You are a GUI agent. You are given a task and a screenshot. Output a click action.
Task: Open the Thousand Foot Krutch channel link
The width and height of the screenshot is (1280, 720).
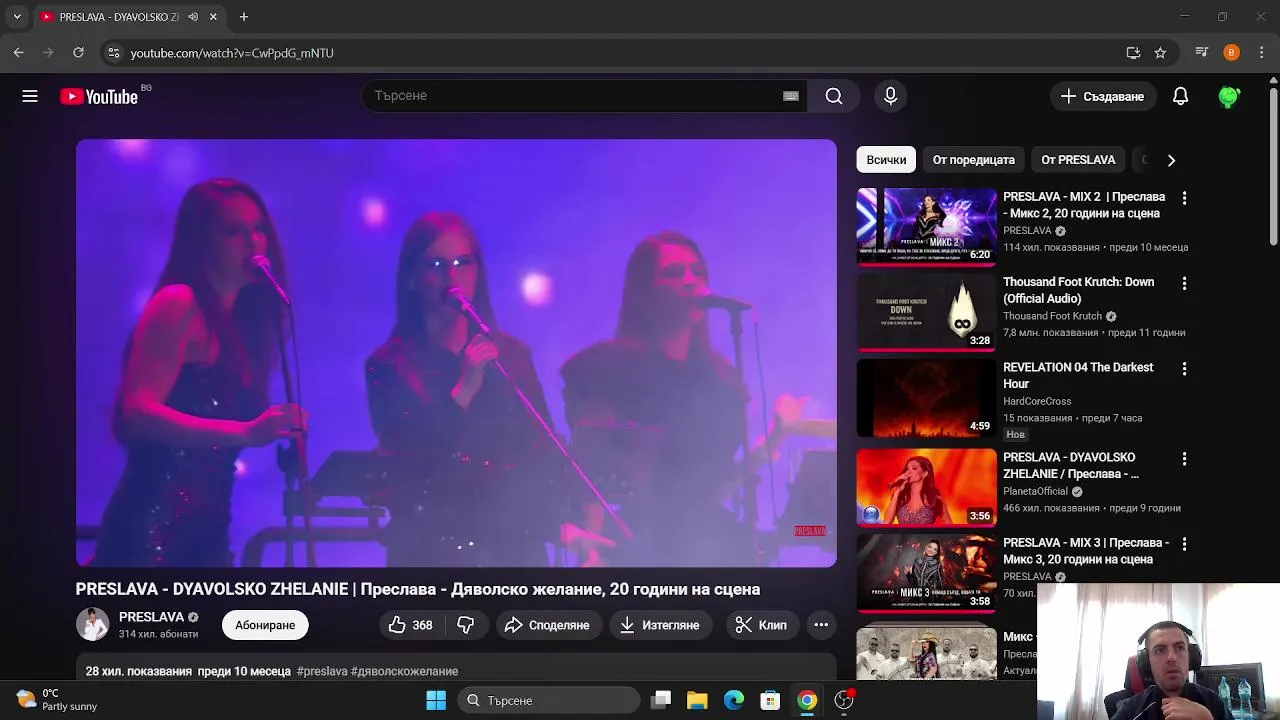tap(1052, 316)
